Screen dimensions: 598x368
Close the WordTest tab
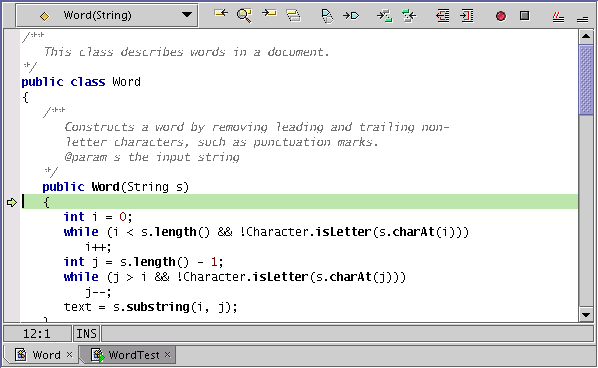(x=167, y=354)
